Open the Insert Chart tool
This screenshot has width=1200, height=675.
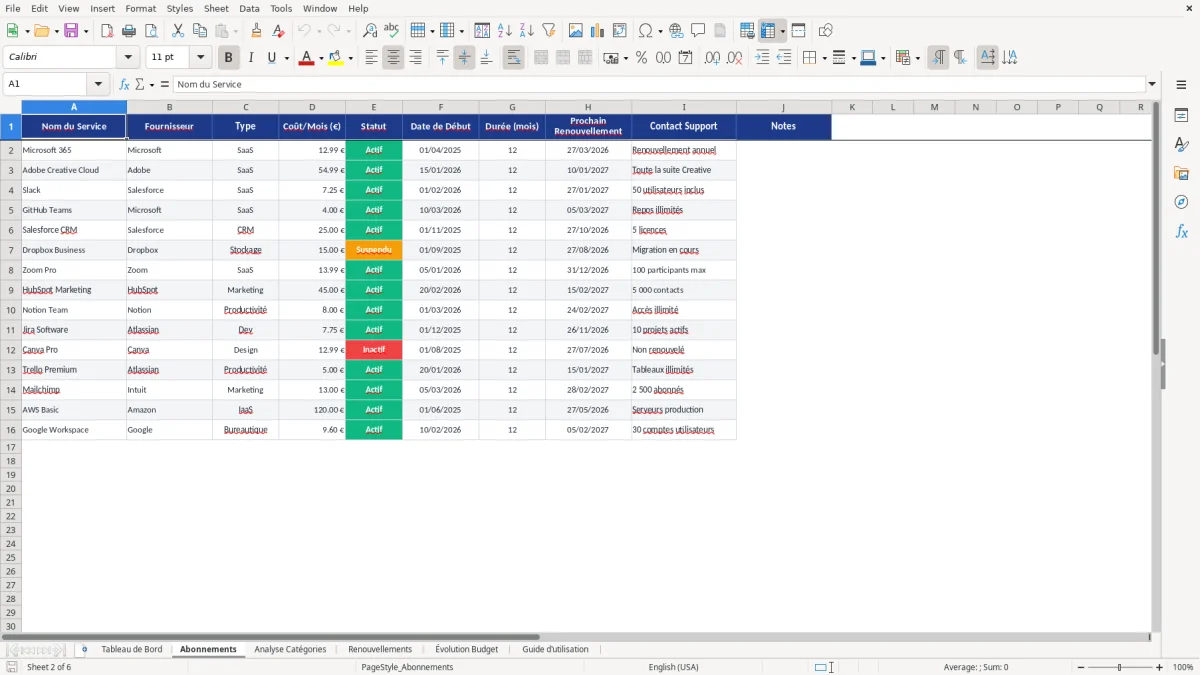(x=597, y=30)
